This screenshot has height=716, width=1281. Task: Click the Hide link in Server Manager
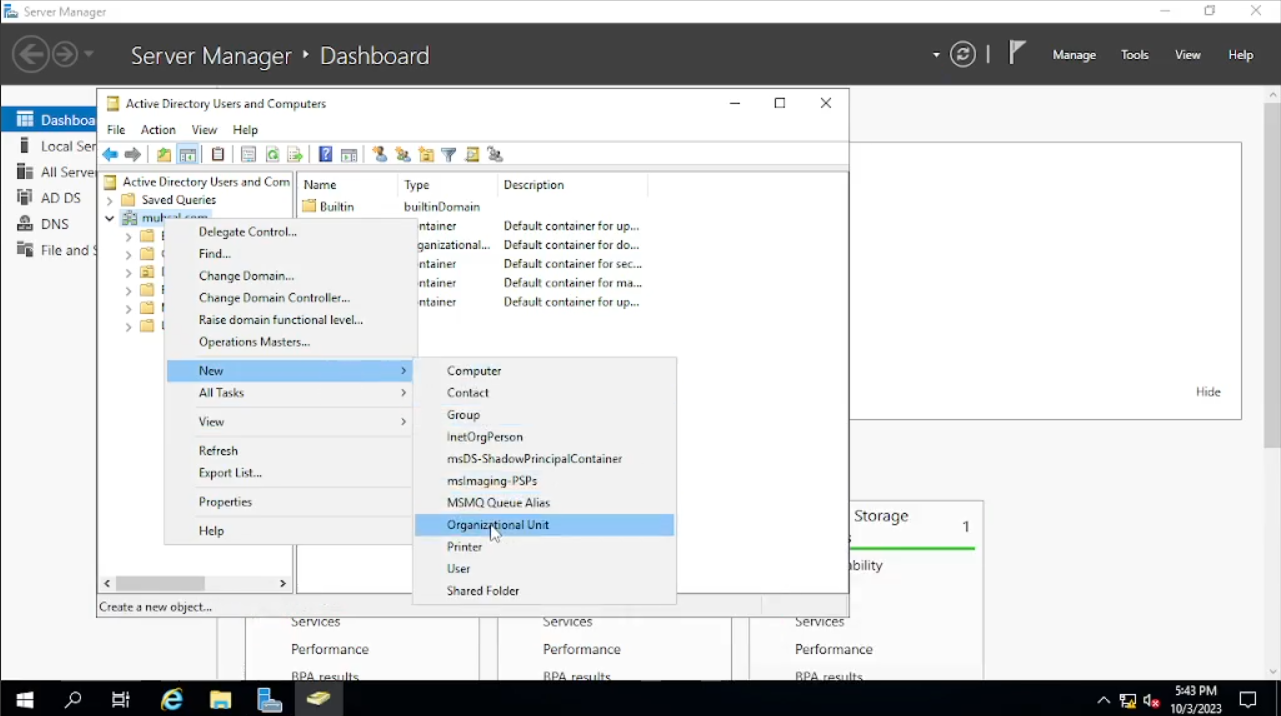(1208, 392)
